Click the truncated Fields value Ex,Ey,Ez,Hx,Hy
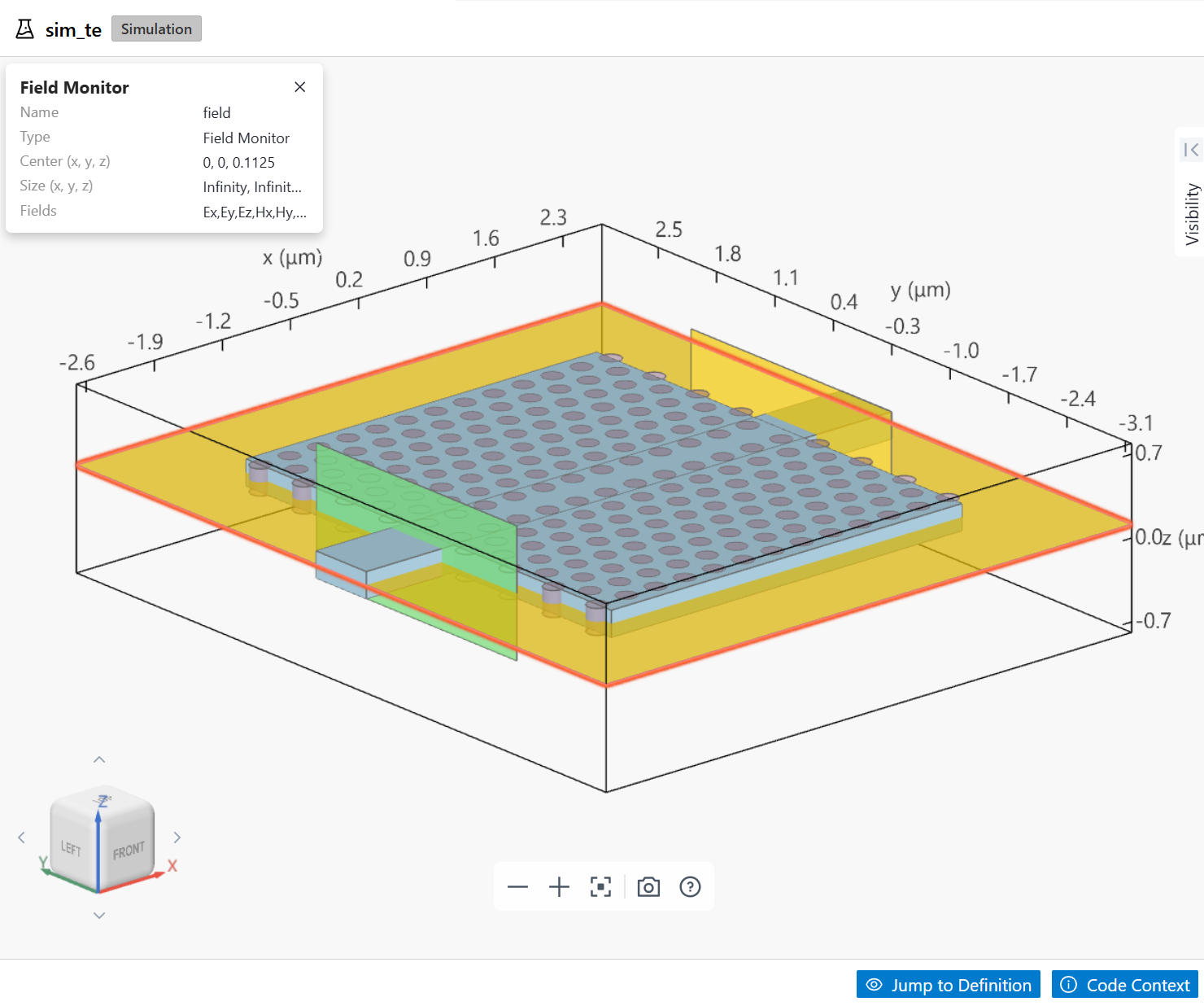 tap(255, 212)
